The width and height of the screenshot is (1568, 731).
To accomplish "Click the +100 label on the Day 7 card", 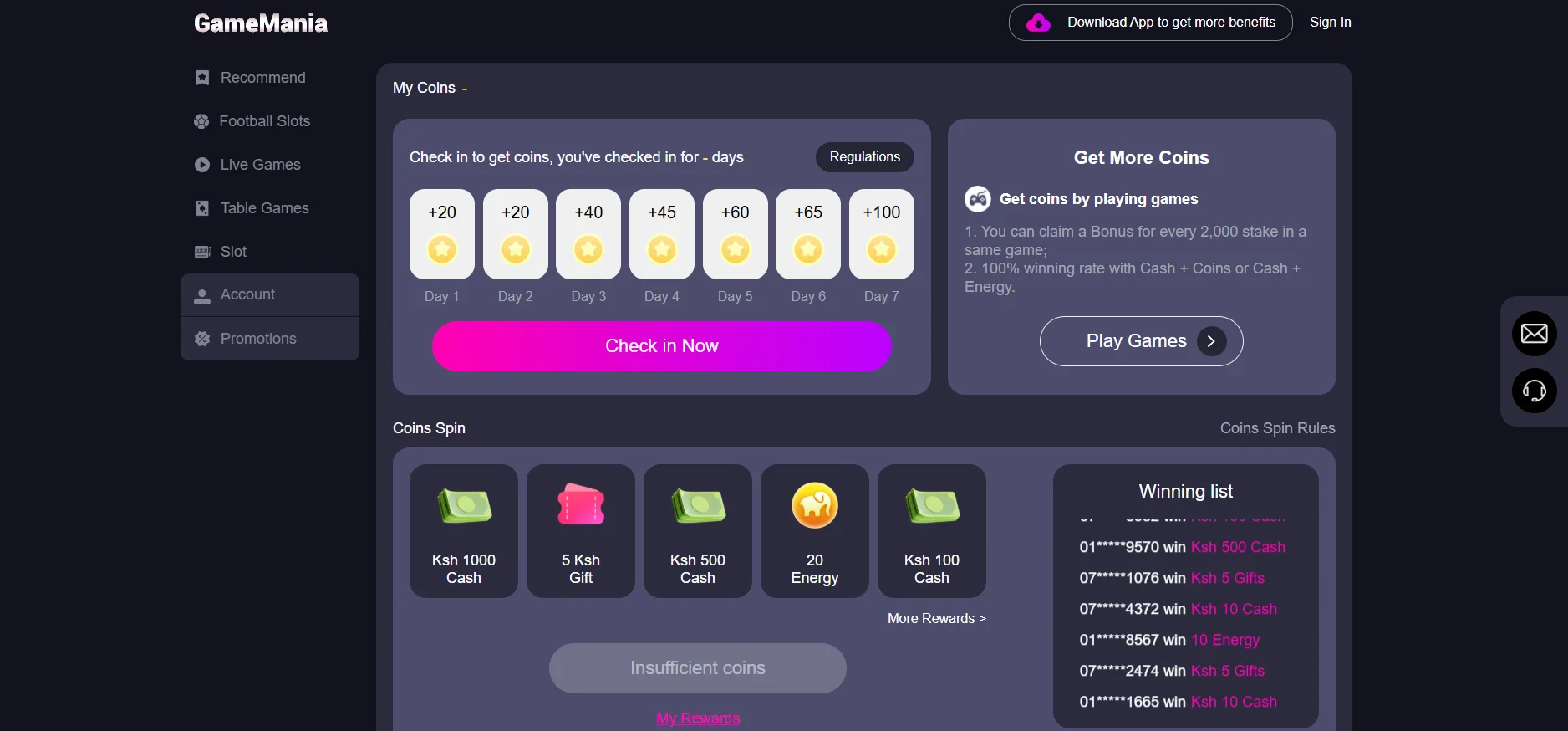I will pyautogui.click(x=882, y=212).
